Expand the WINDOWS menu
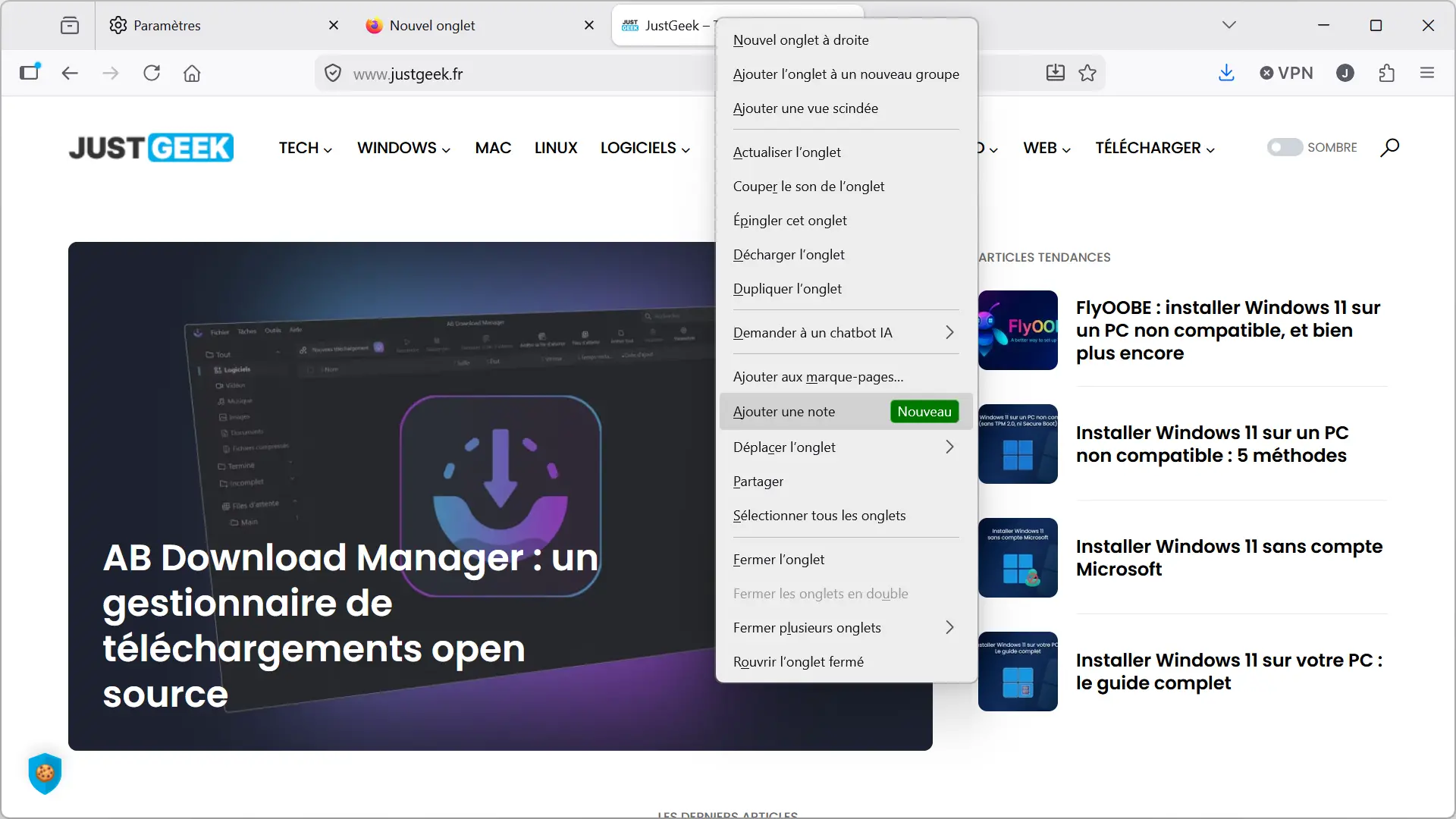Image resolution: width=1456 pixels, height=819 pixels. (404, 148)
